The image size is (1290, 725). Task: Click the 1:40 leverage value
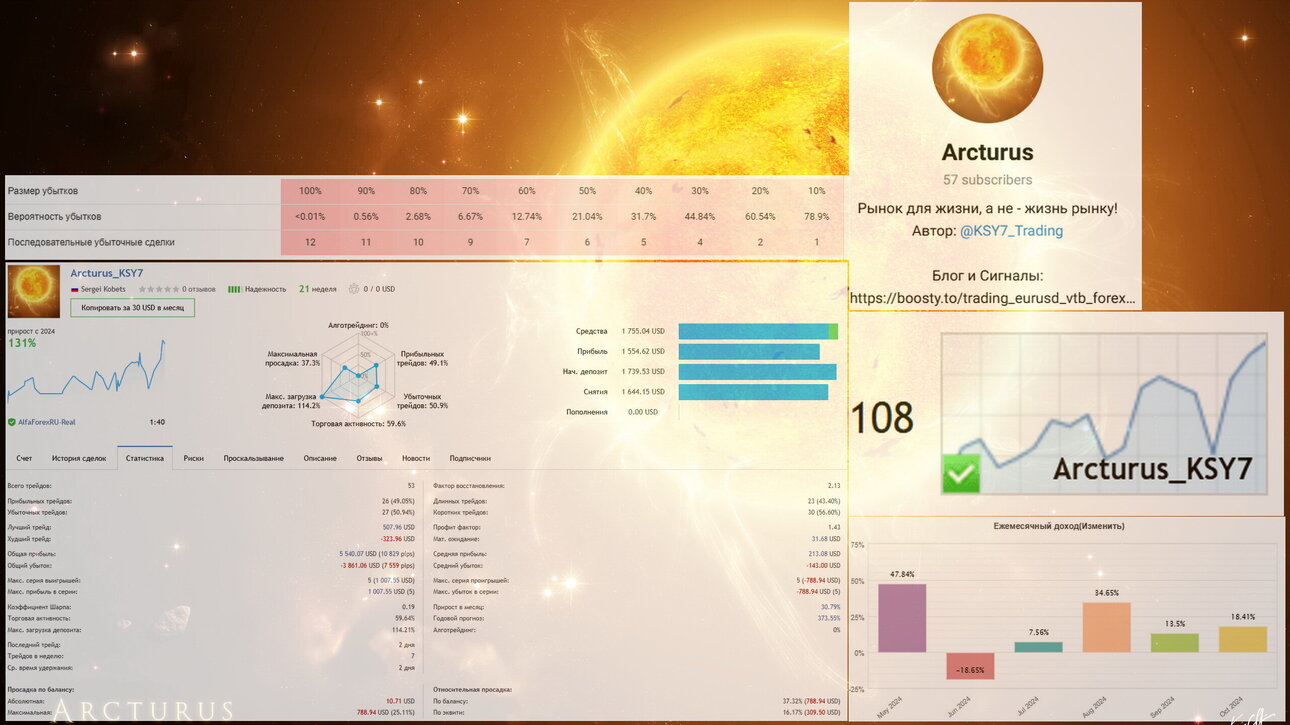click(x=157, y=422)
